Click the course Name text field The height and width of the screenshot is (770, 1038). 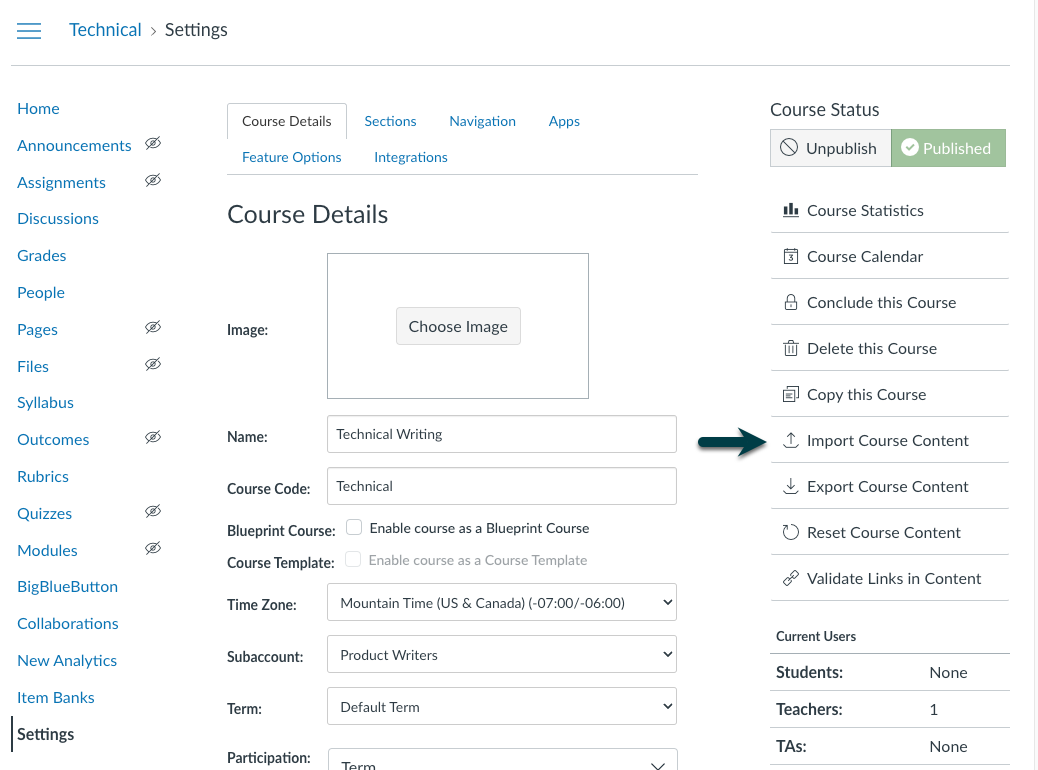click(501, 434)
